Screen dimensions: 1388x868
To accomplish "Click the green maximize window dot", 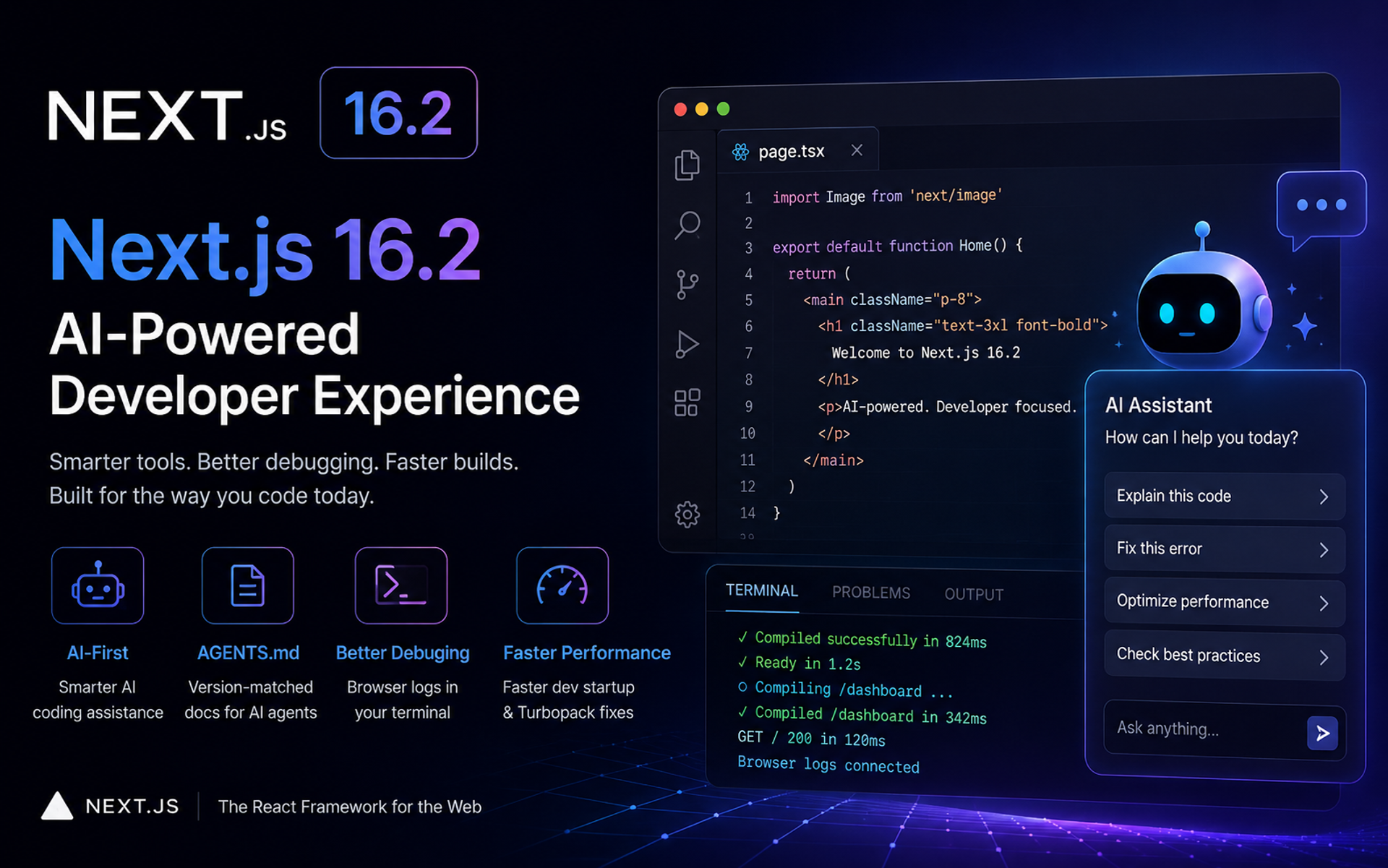I will 723,109.
